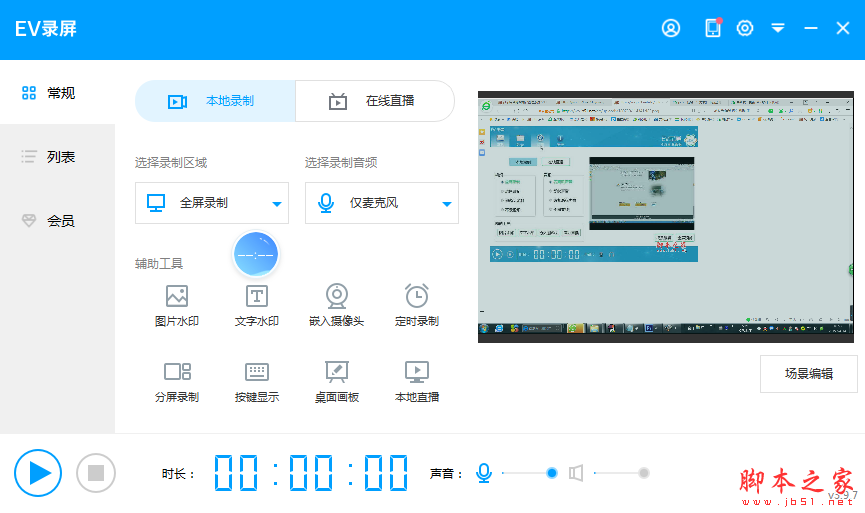Open the mobile device icon in title bar
The width and height of the screenshot is (865, 513).
pyautogui.click(x=713, y=28)
